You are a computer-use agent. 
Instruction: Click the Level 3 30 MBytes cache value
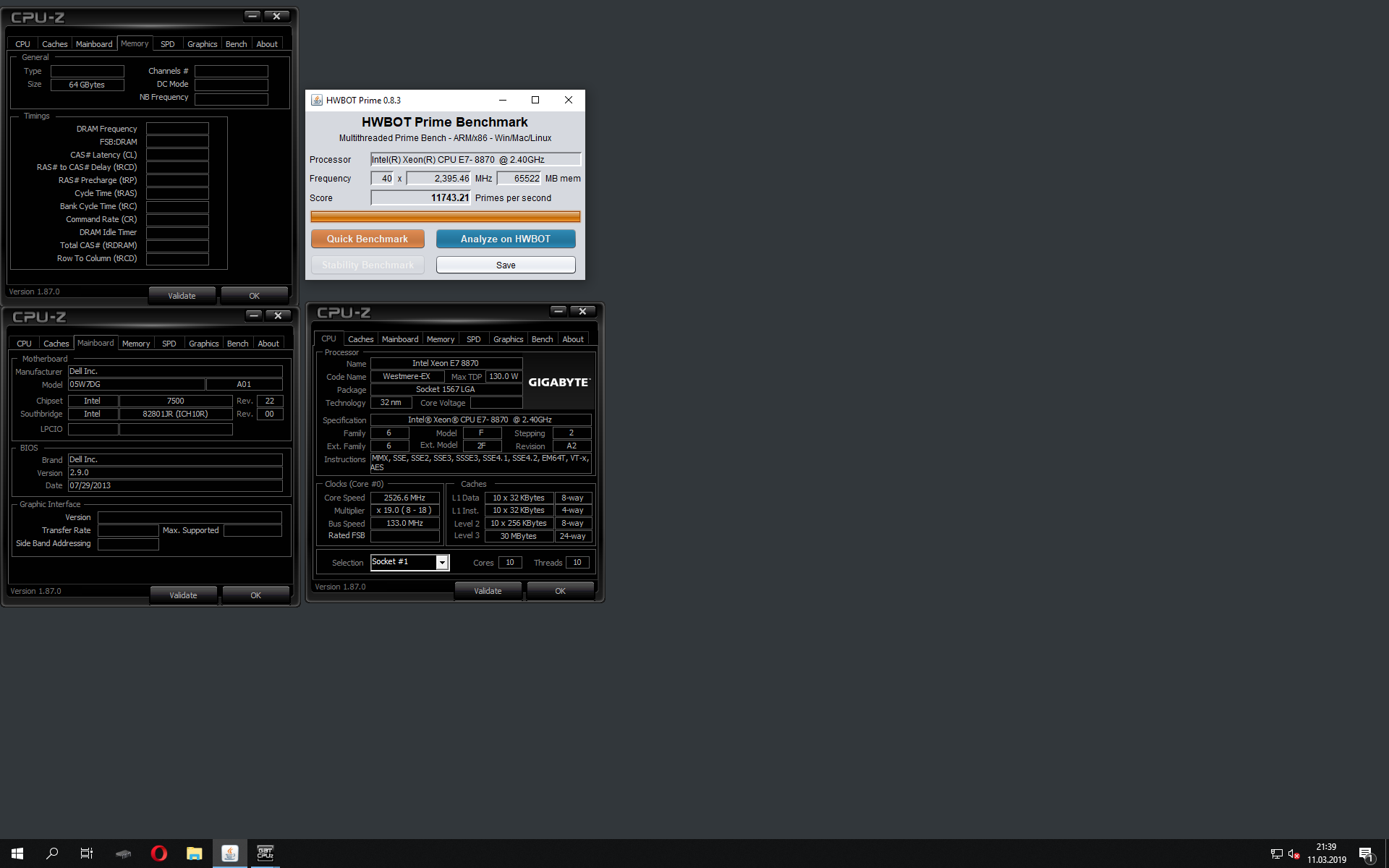[519, 537]
